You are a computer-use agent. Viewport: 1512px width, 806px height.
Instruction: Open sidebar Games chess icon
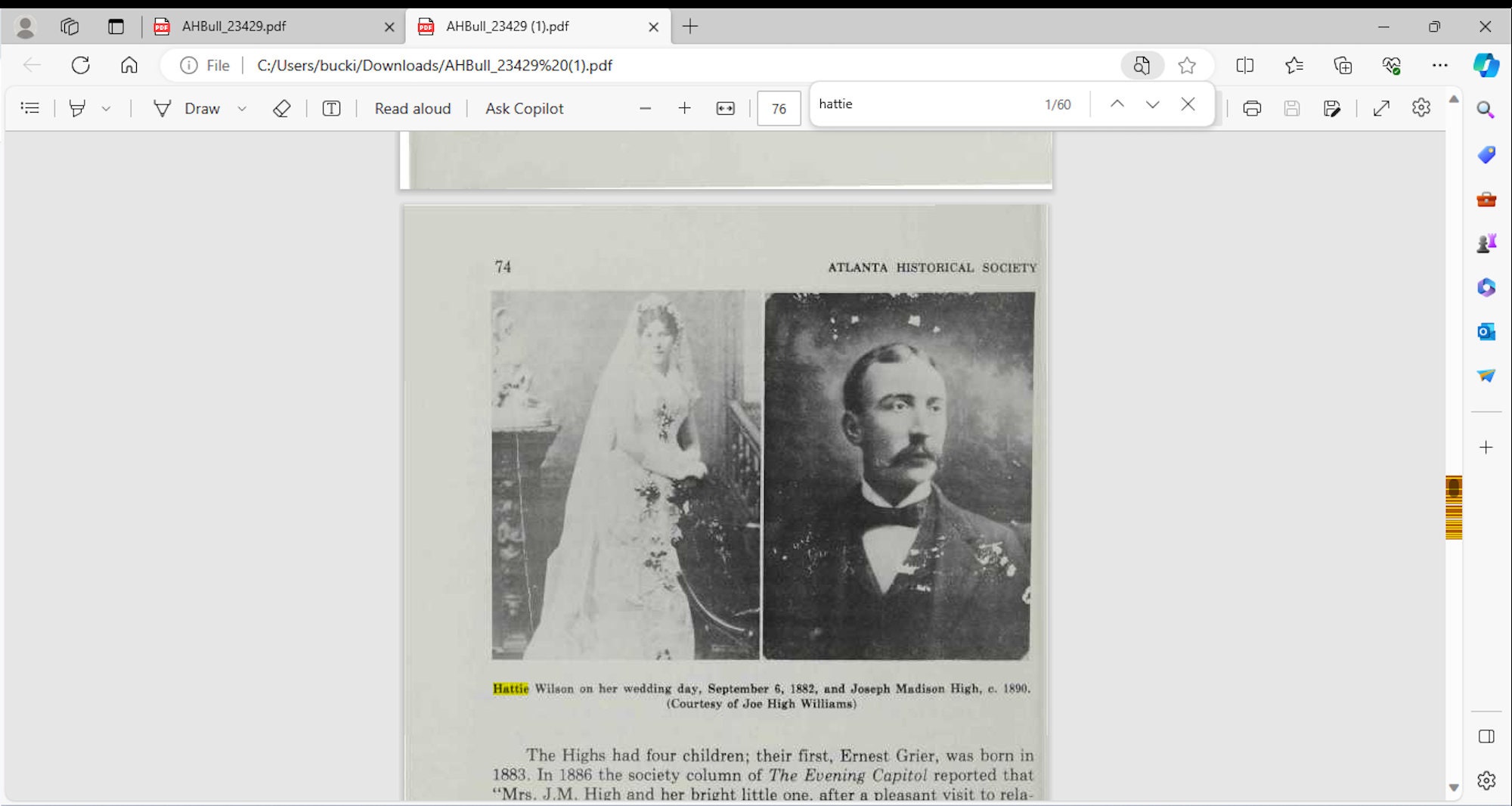coord(1486,243)
